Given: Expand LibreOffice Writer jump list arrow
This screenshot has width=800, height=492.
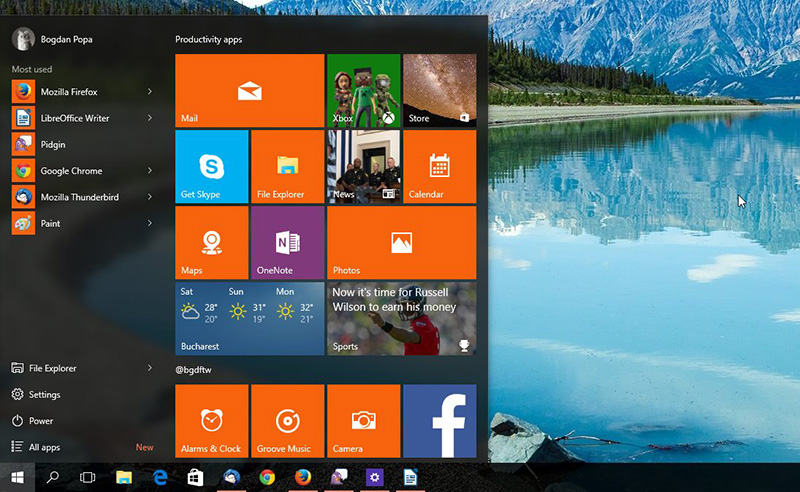Looking at the screenshot, I should point(150,118).
